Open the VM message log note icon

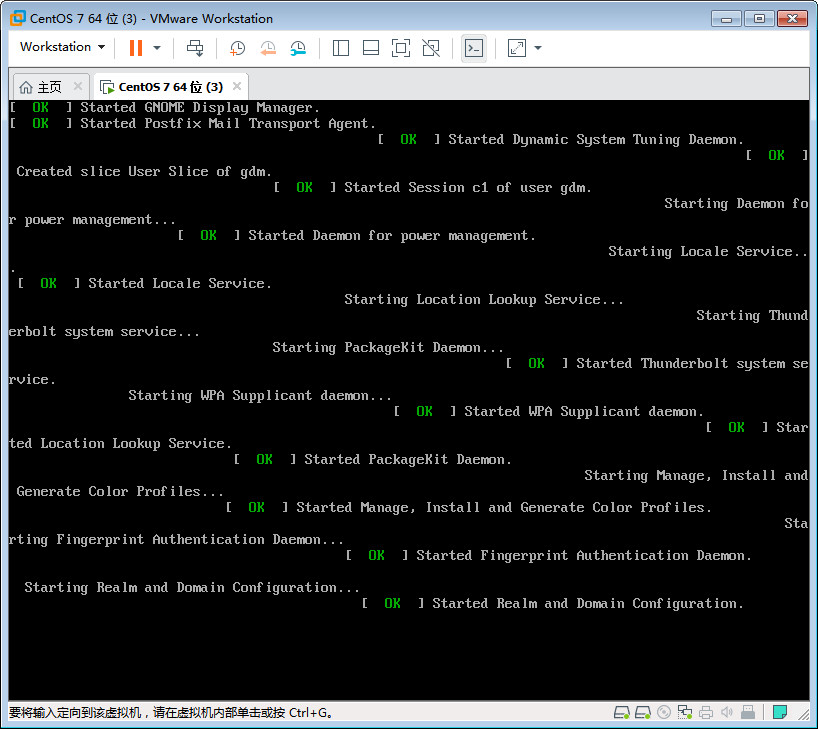(781, 711)
